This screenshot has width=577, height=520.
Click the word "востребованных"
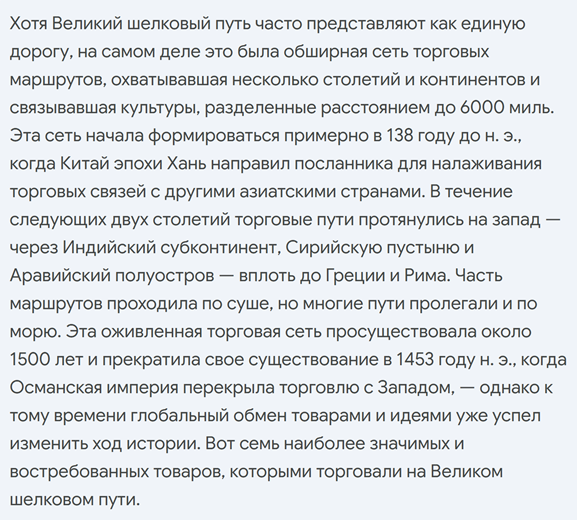79,471
